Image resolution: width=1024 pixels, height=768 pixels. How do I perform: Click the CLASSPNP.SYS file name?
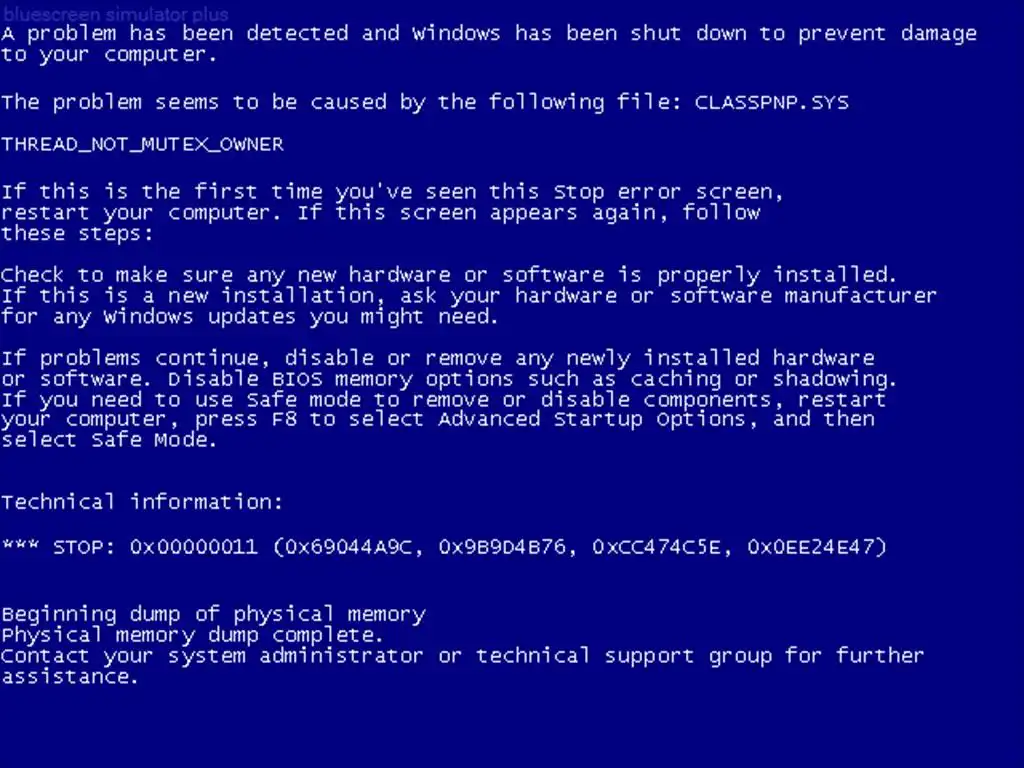[x=771, y=103]
